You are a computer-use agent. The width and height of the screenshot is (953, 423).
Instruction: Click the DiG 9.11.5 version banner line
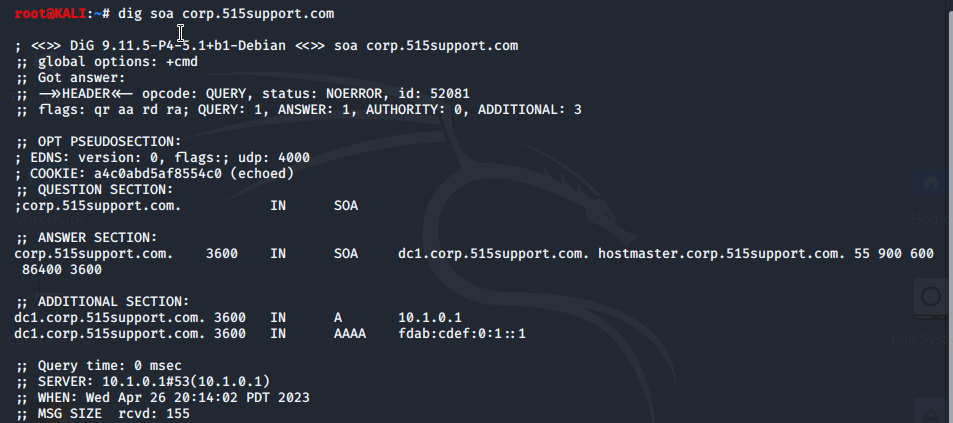pyautogui.click(x=266, y=46)
